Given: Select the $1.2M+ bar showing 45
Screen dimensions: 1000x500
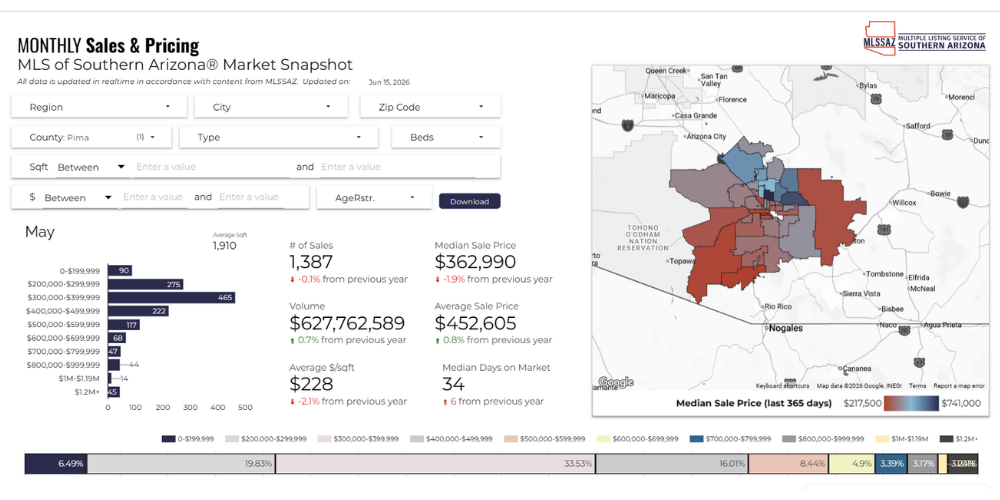Looking at the screenshot, I should (x=114, y=392).
